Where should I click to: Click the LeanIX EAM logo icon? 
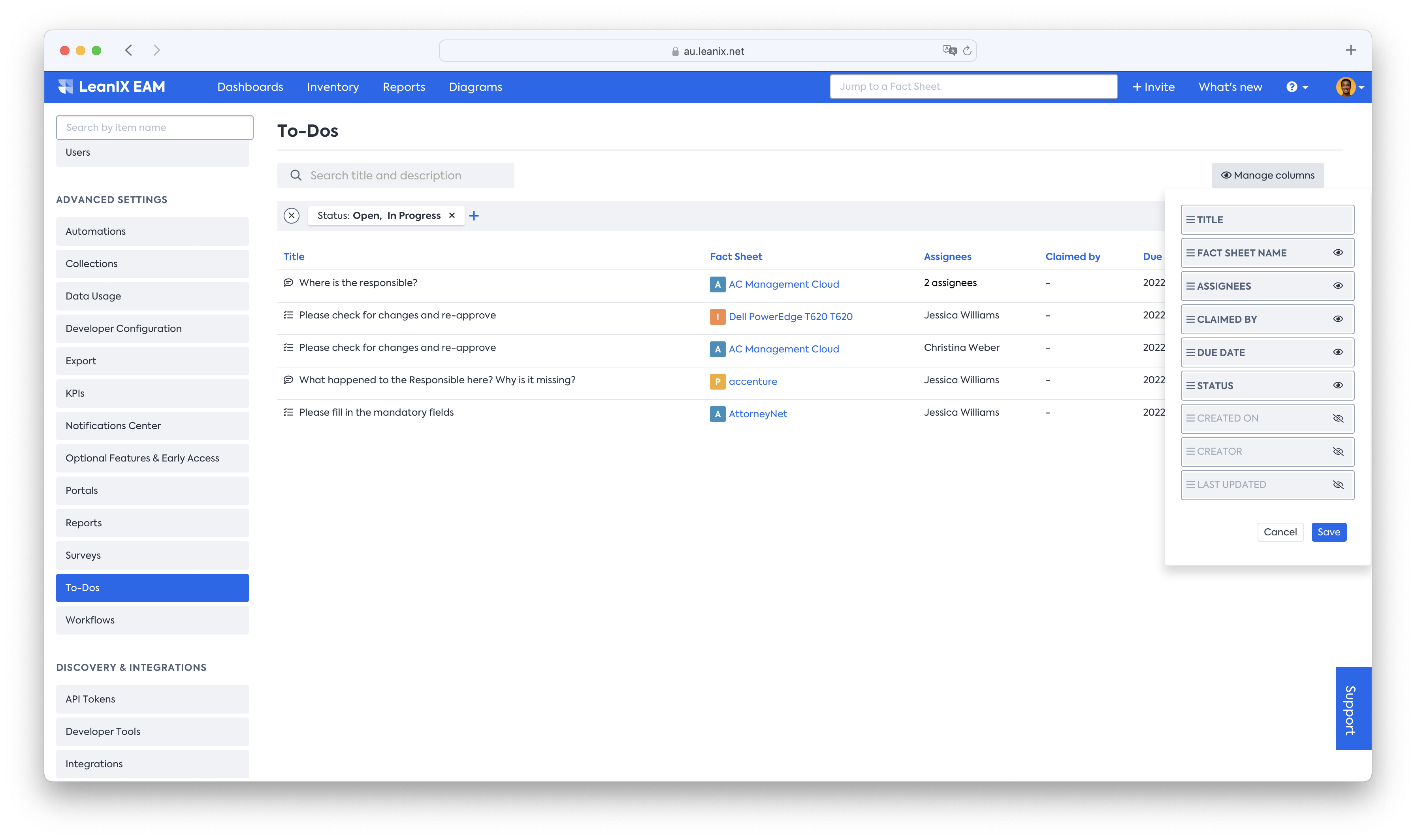[x=66, y=87]
